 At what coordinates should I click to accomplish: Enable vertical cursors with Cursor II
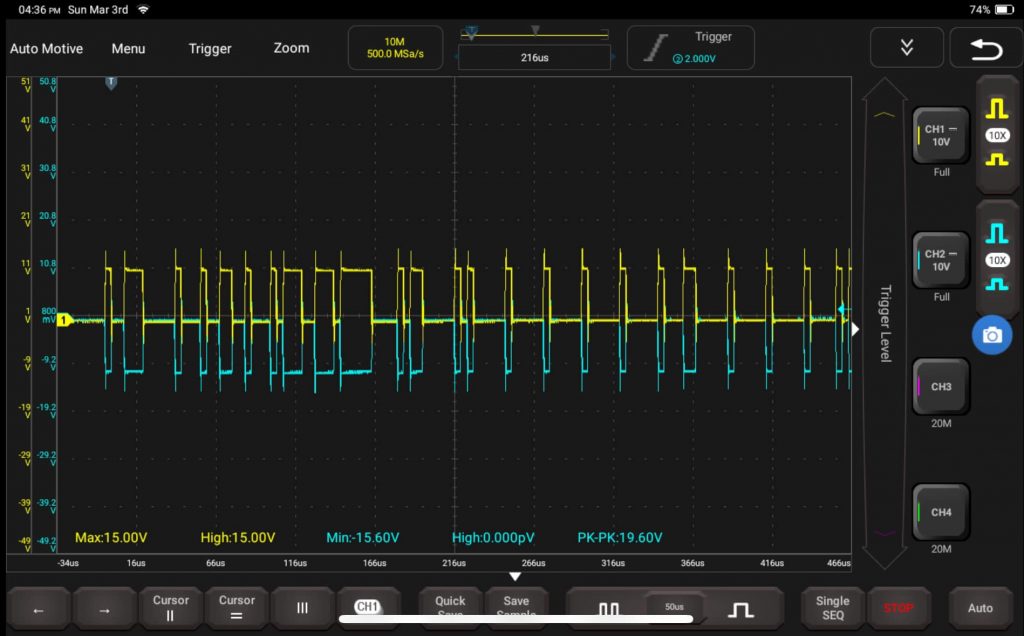(x=170, y=608)
